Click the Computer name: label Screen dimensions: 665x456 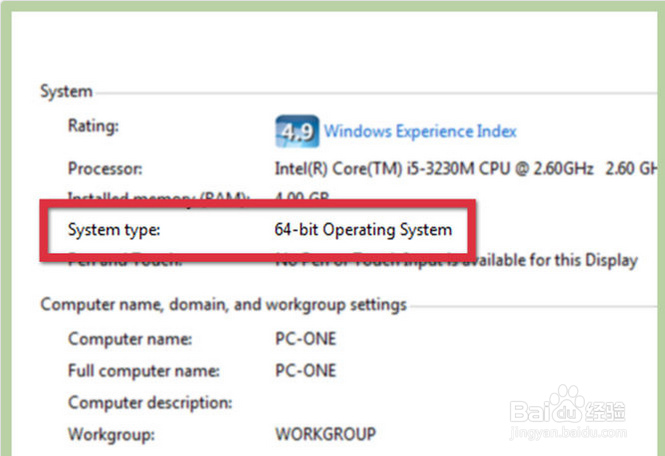click(130, 339)
